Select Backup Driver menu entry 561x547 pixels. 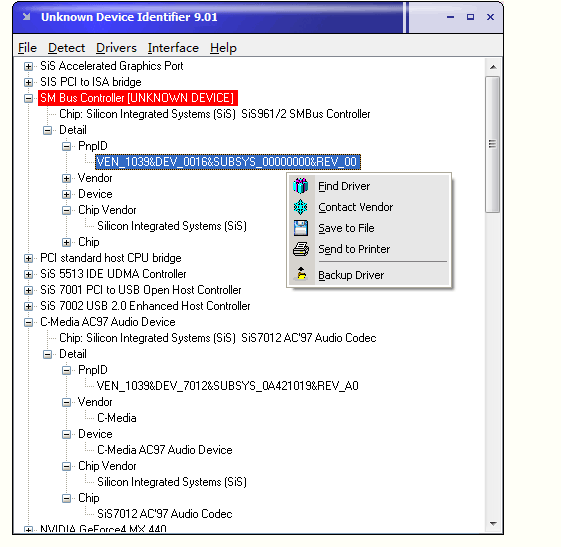coord(369,275)
